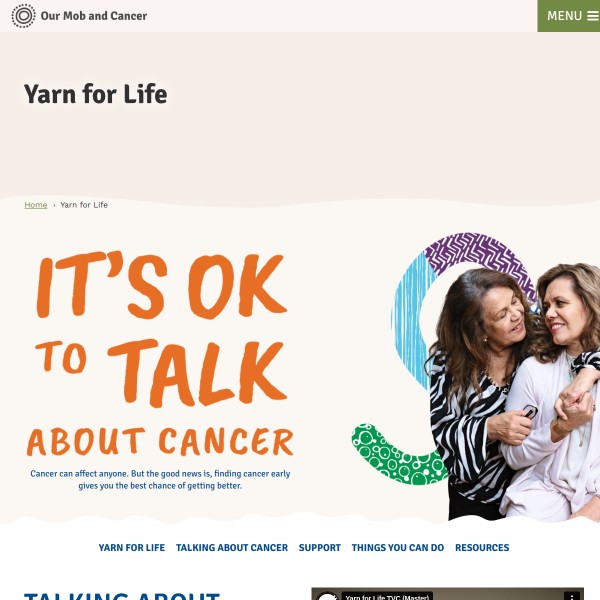The width and height of the screenshot is (600, 600).
Task: Select YARN FOR LIFE navigation link
Action: click(132, 548)
